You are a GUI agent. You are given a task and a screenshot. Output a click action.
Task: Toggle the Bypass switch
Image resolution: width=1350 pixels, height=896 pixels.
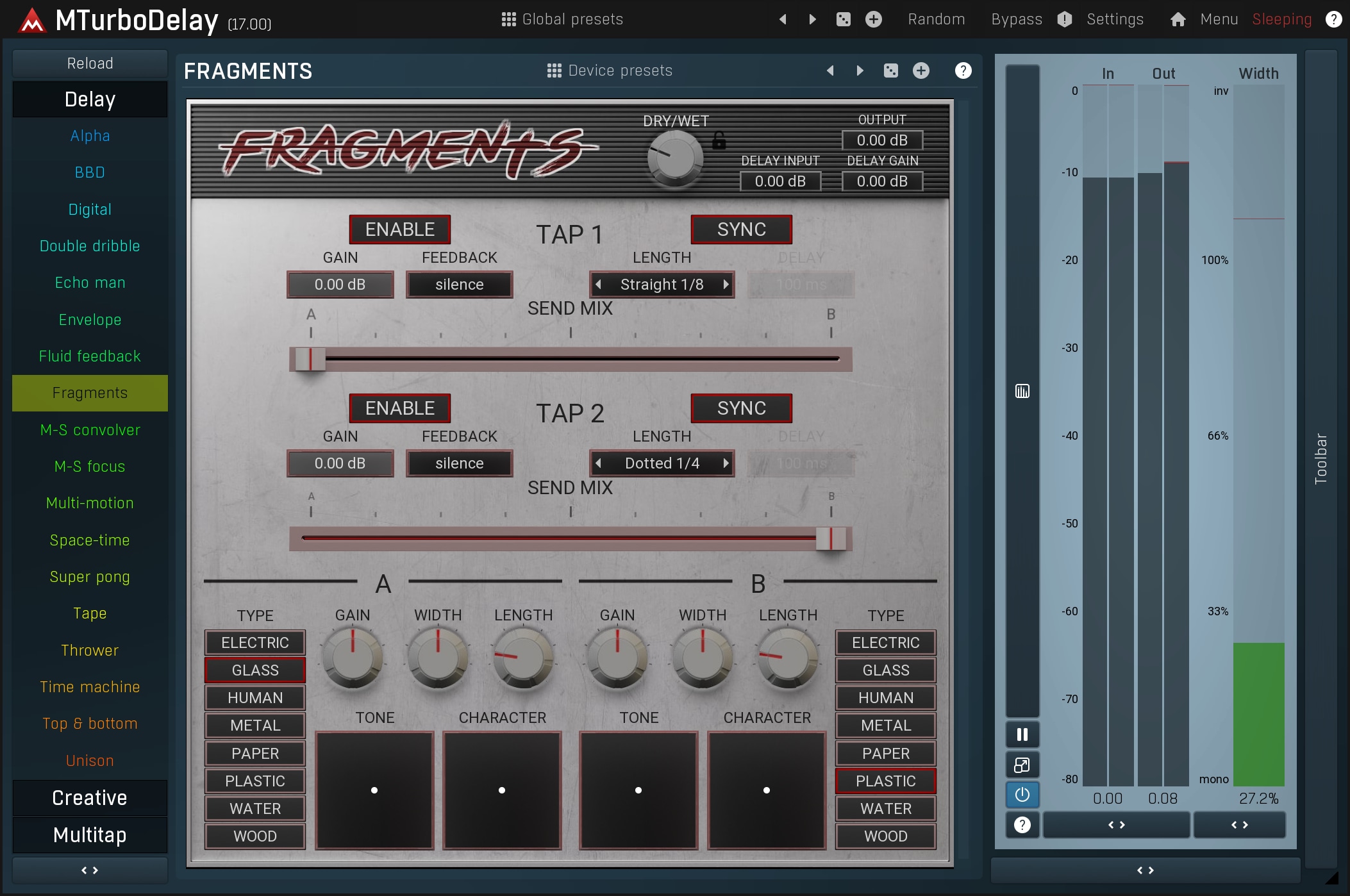[1017, 19]
